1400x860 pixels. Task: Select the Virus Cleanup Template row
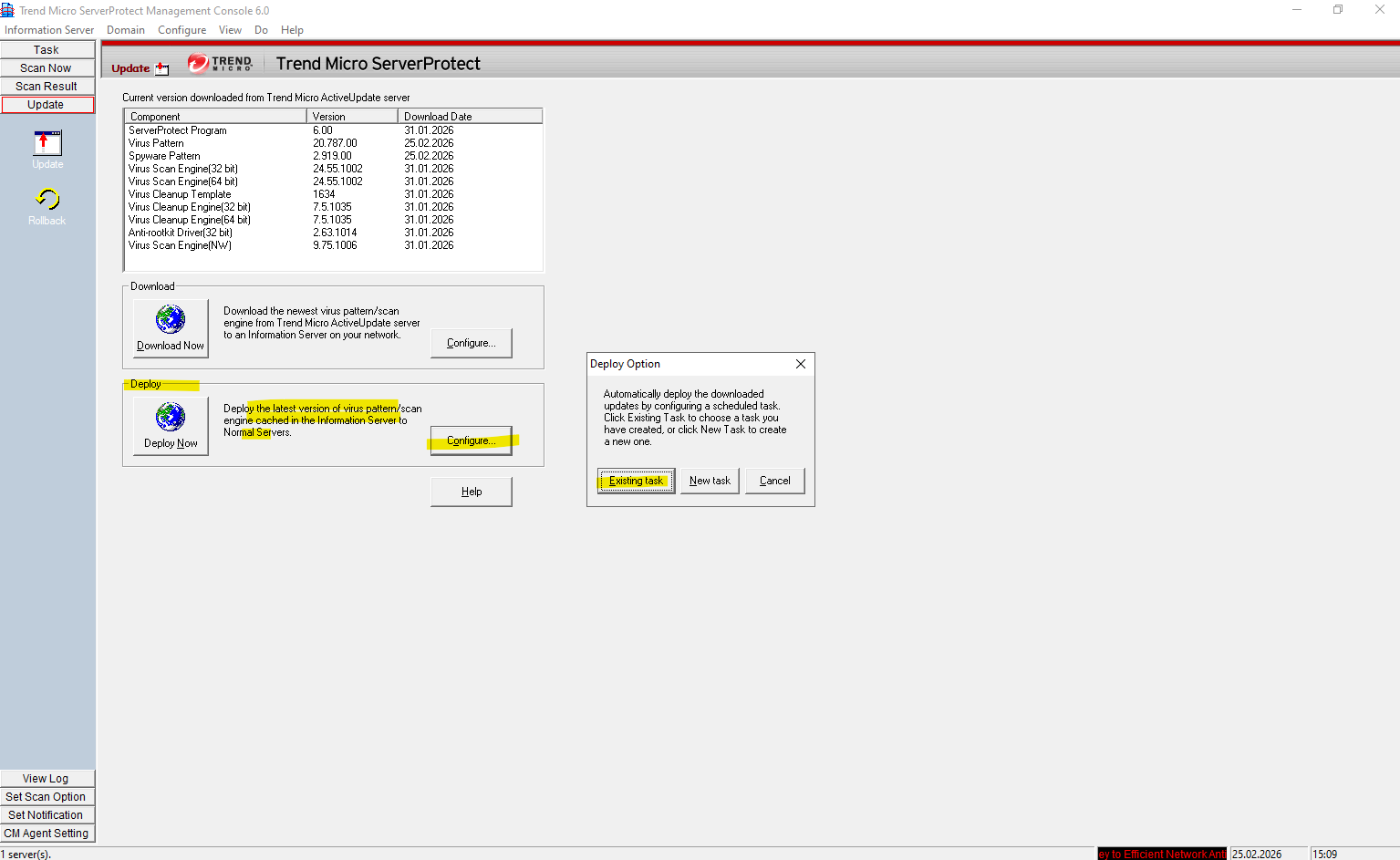(333, 194)
